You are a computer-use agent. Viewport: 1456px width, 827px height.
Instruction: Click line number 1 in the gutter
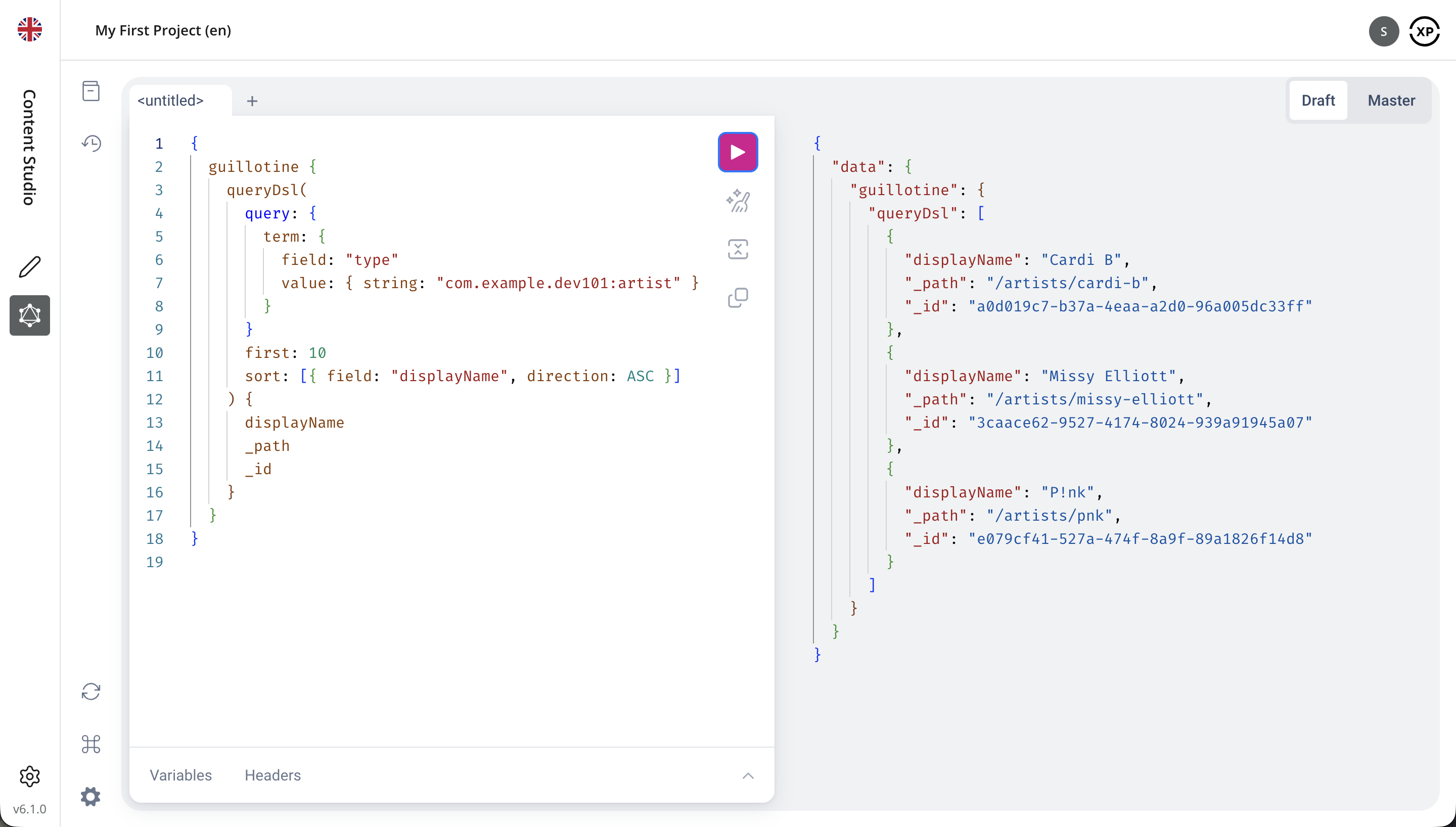coord(159,143)
